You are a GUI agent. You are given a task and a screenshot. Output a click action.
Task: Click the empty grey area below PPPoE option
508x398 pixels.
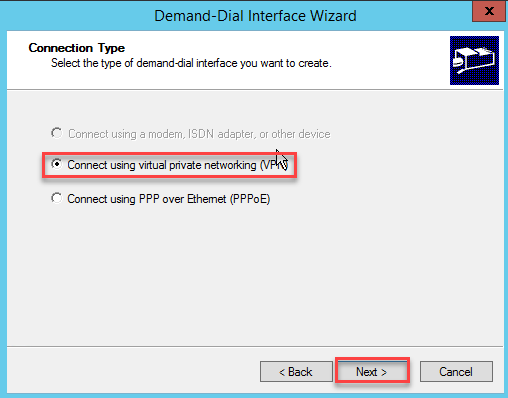pyautogui.click(x=255, y=273)
